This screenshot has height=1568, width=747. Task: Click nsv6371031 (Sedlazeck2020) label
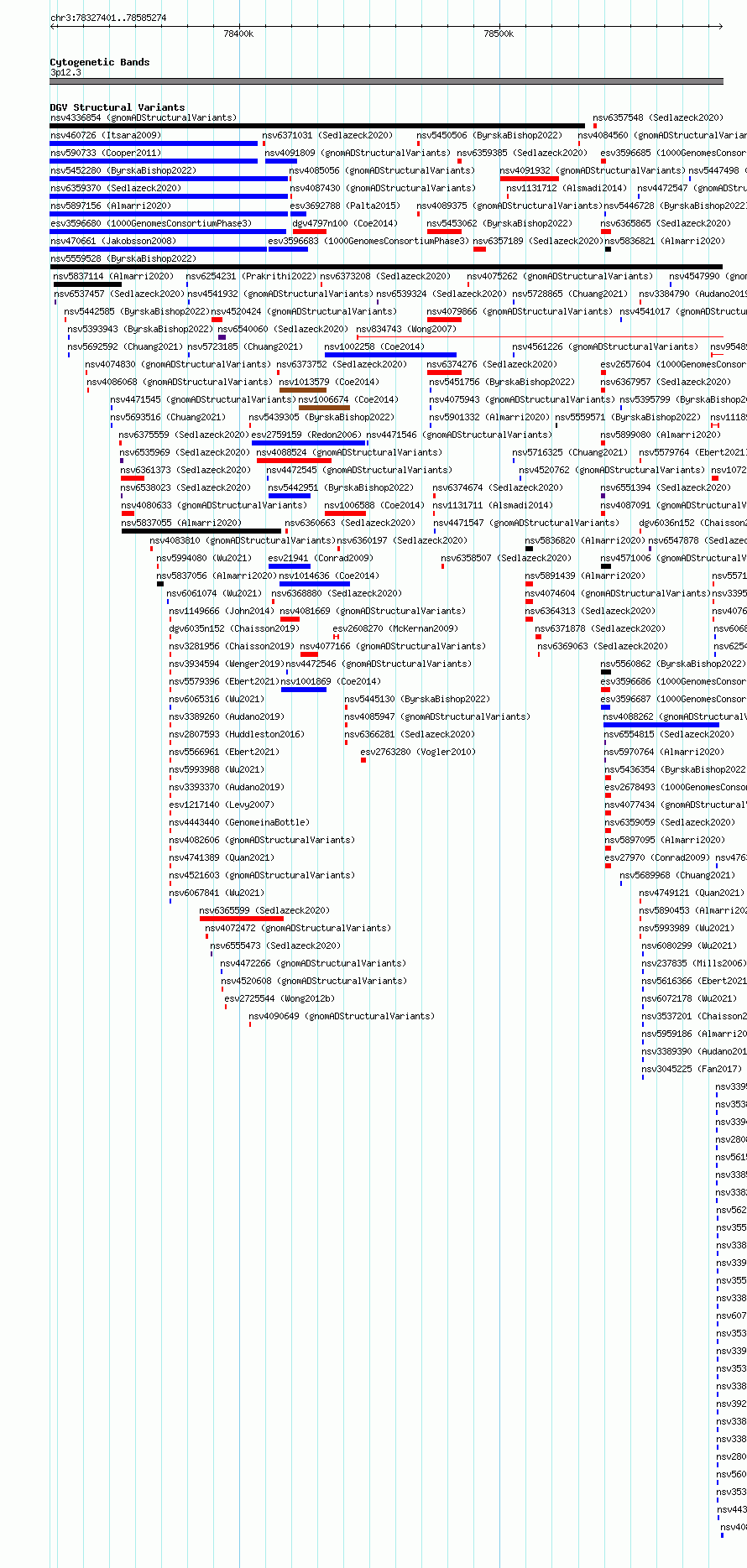(327, 135)
